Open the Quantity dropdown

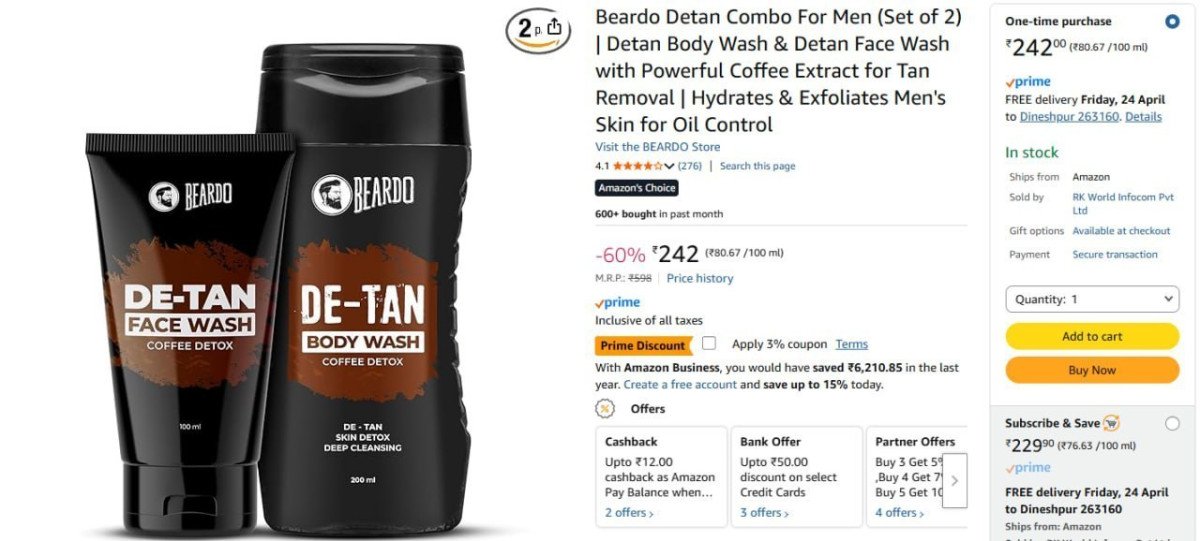pyautogui.click(x=1092, y=299)
